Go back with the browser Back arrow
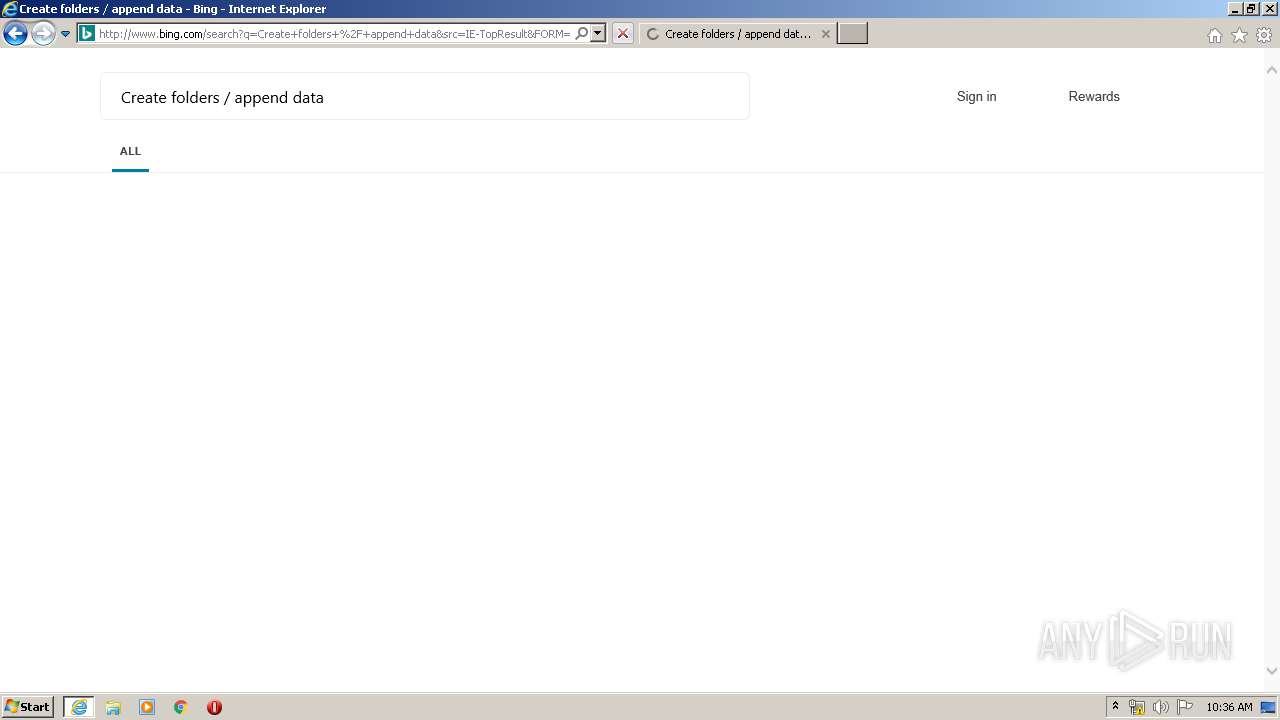Screen dimensions: 1280x720 tap(15, 34)
